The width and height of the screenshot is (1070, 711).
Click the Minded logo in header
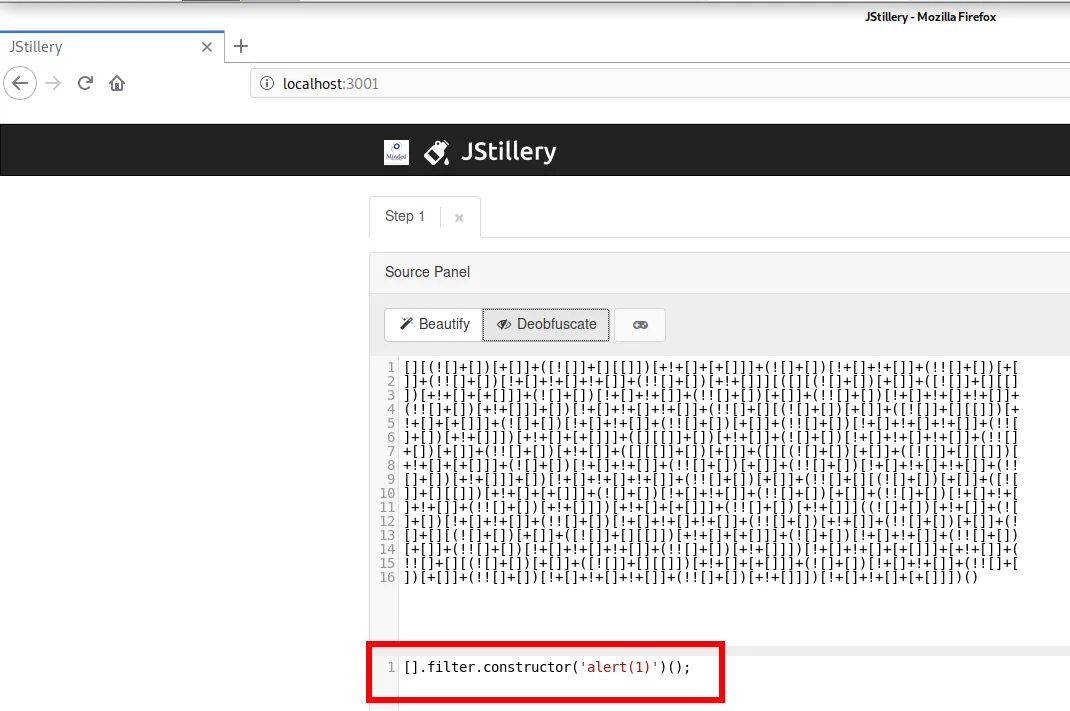396,152
